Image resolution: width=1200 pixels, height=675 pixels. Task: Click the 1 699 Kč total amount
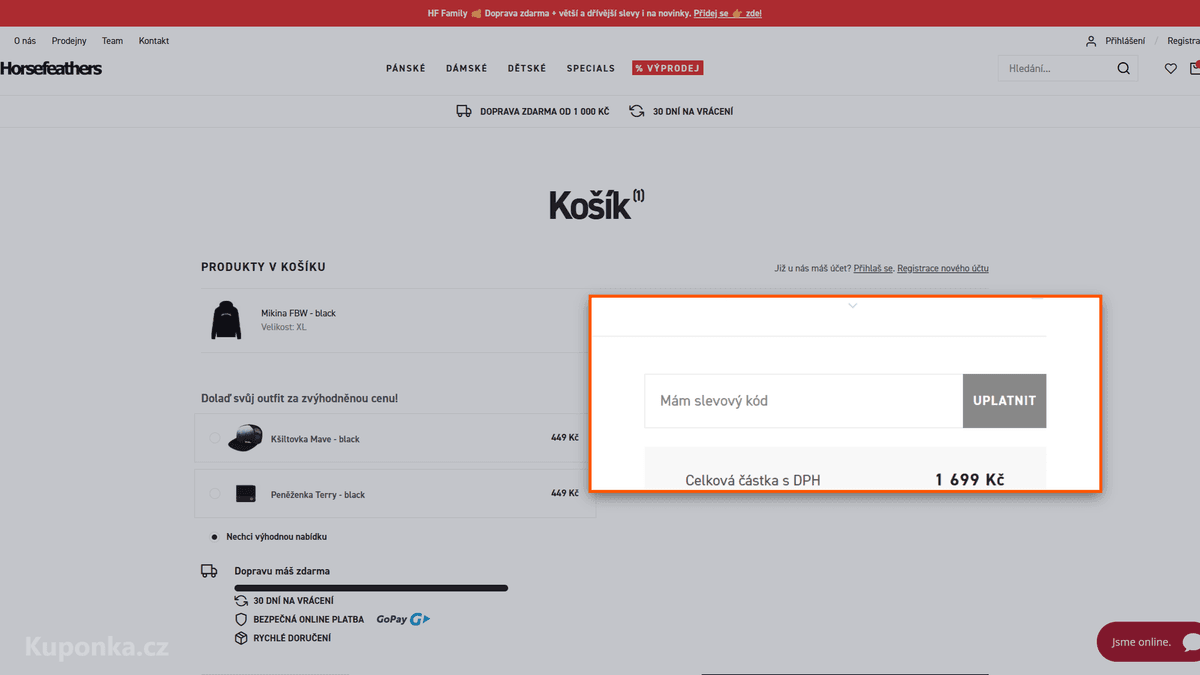click(970, 480)
